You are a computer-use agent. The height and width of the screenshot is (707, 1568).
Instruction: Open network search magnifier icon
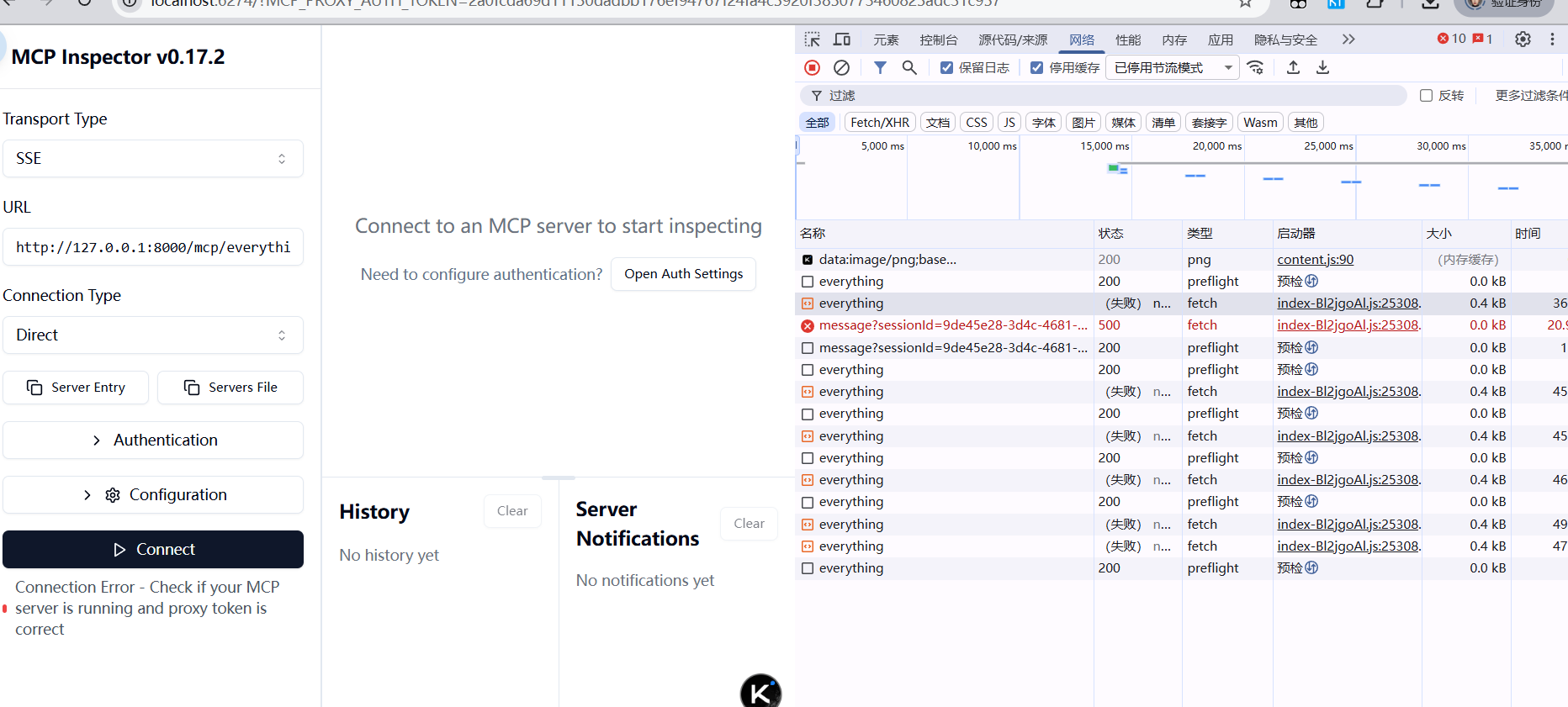pyautogui.click(x=909, y=67)
